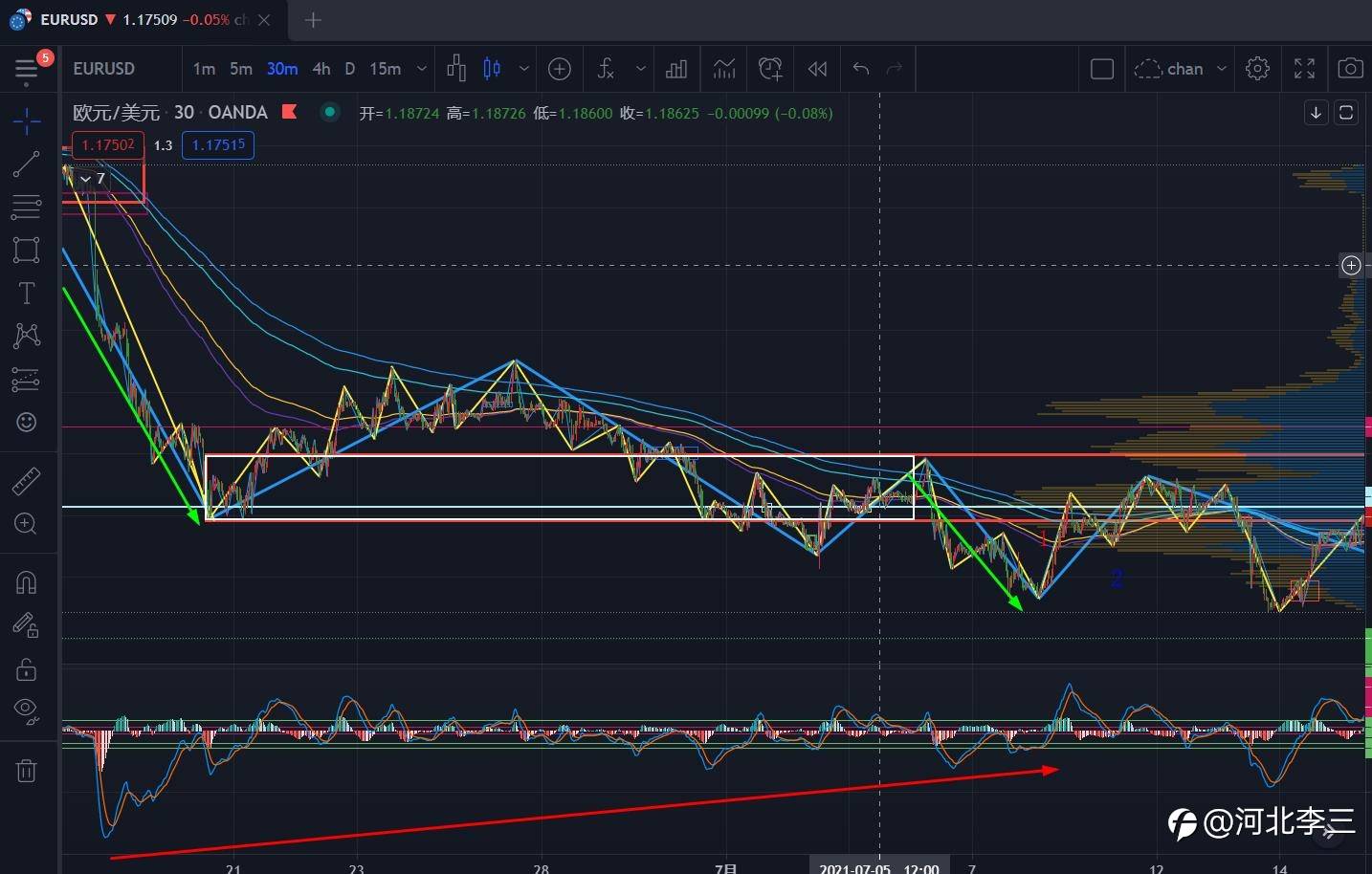Take a chart snapshot with camera
The height and width of the screenshot is (874, 1372).
1350,69
